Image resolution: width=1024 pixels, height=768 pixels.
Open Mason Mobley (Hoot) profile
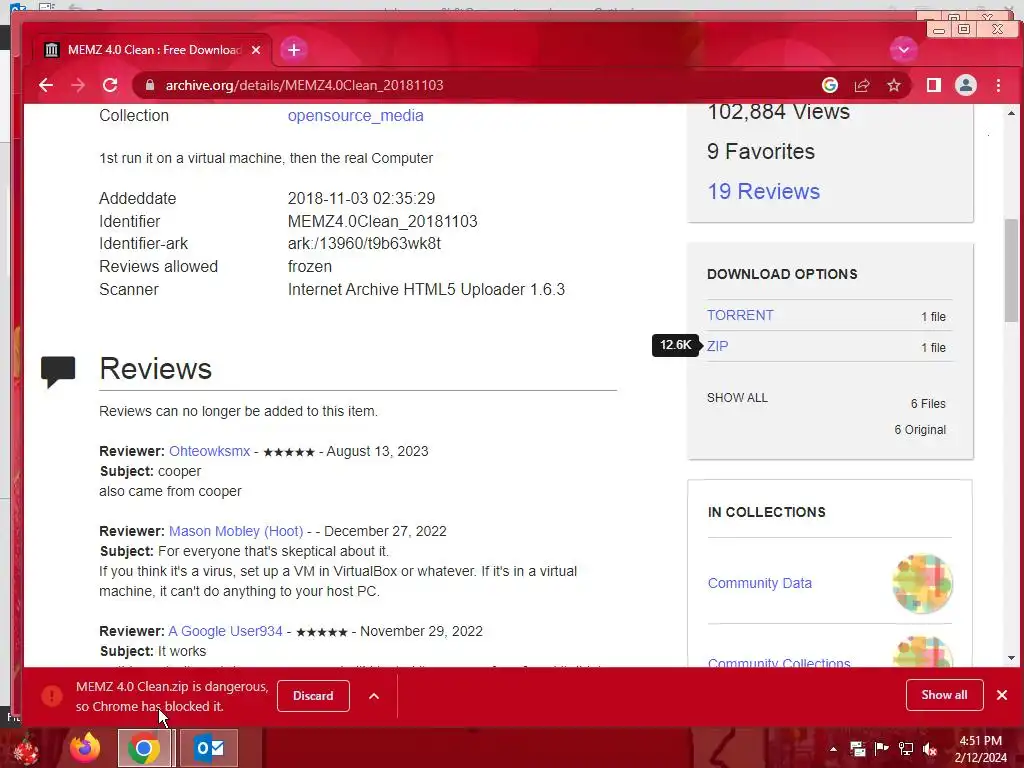pyautogui.click(x=236, y=531)
